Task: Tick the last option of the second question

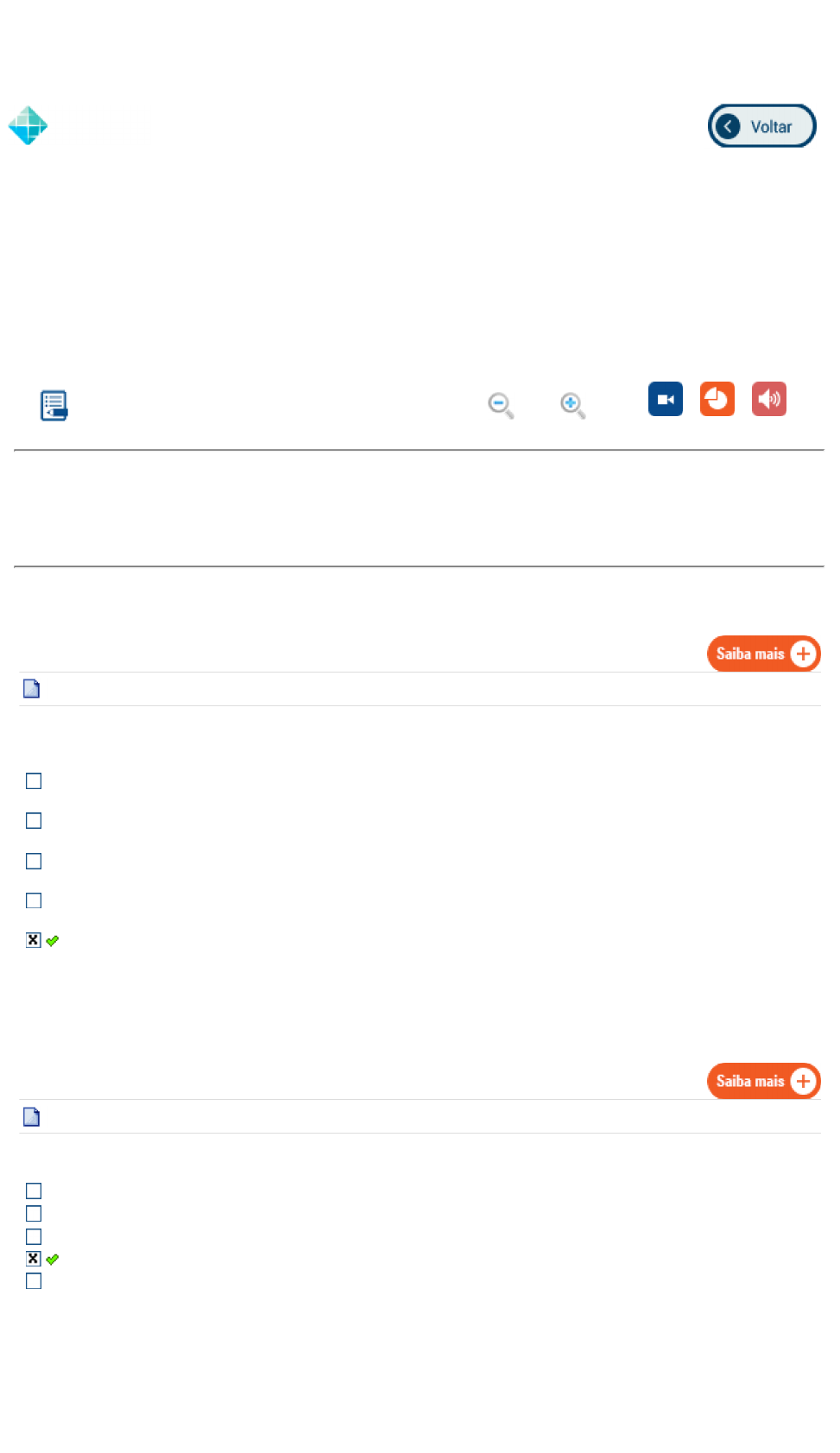Action: (34, 1281)
